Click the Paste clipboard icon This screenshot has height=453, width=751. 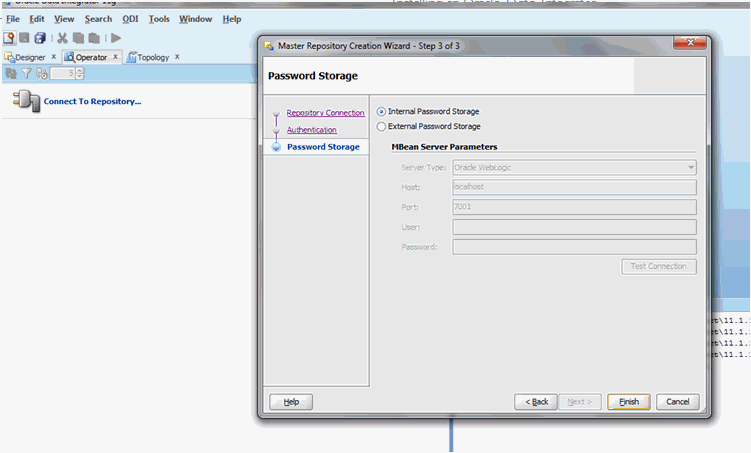(x=94, y=38)
